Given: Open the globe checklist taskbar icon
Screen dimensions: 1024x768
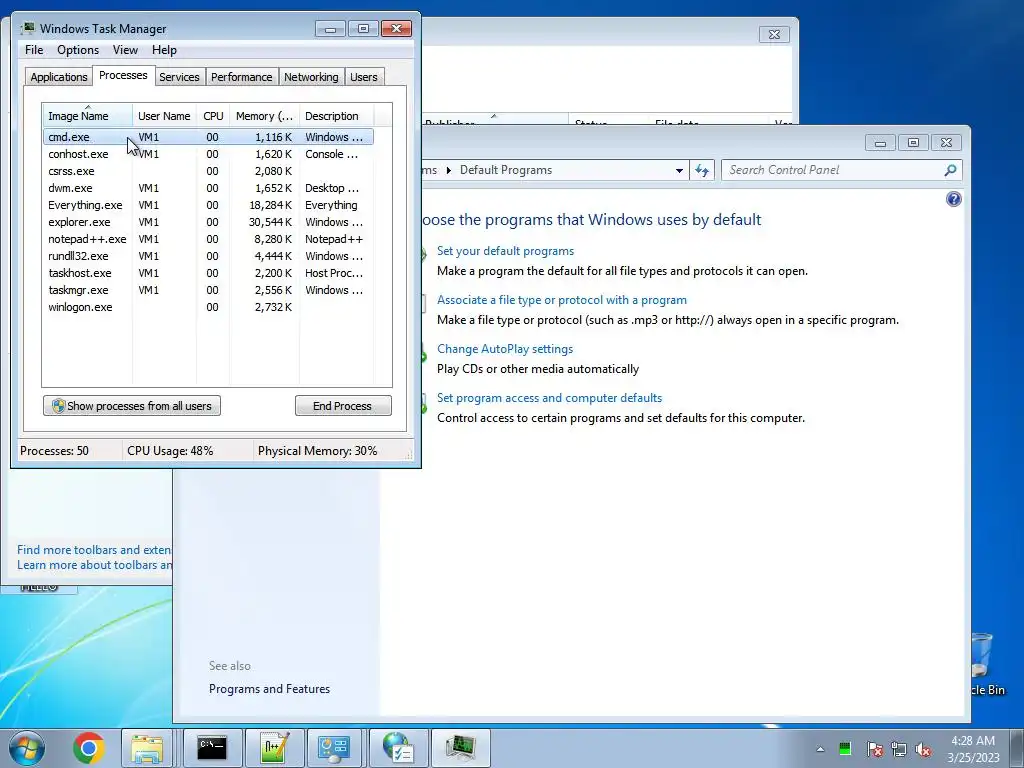Looking at the screenshot, I should 398,748.
